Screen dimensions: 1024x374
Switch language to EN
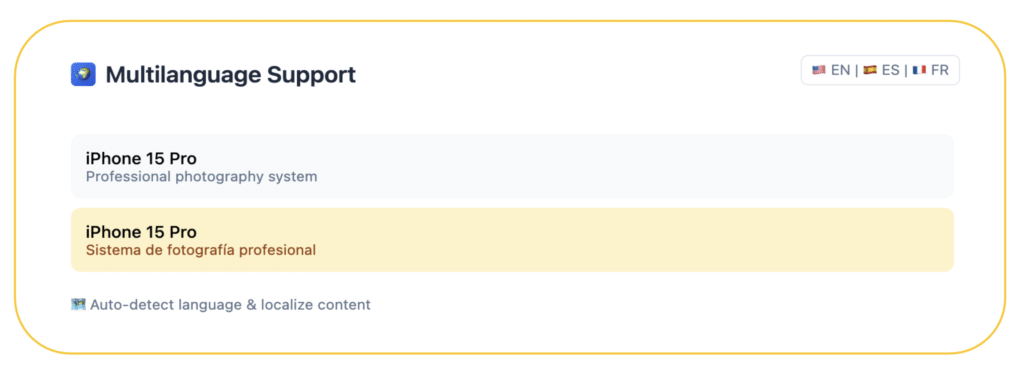[x=840, y=70]
